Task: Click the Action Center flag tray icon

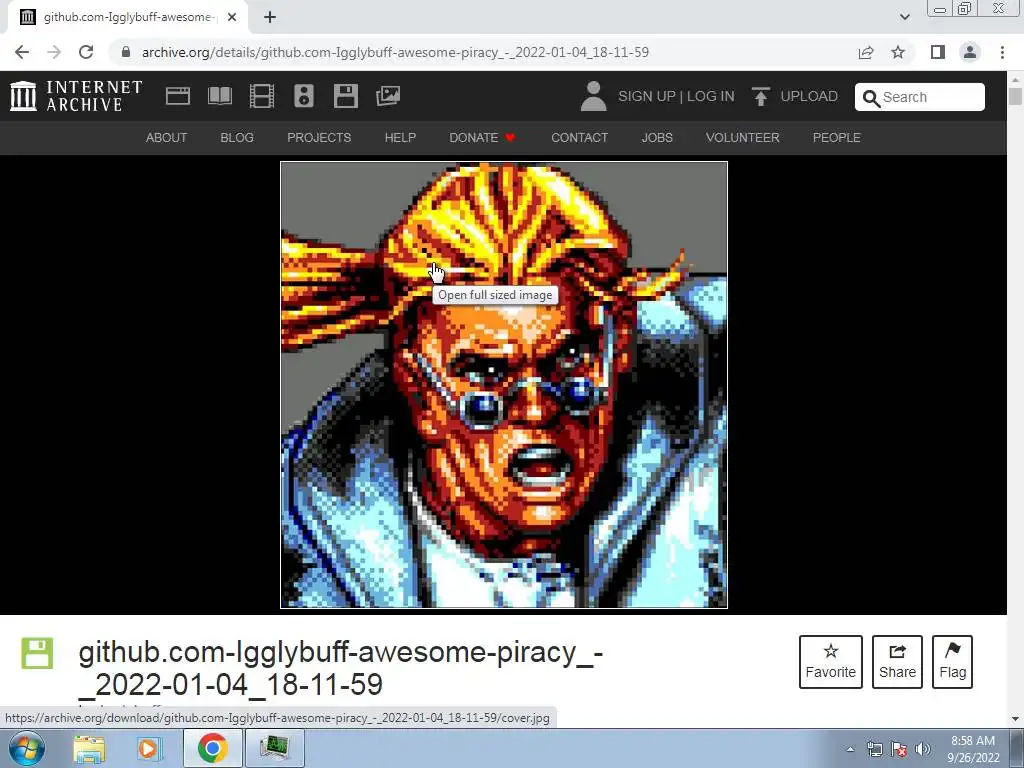Action: pyautogui.click(x=899, y=749)
